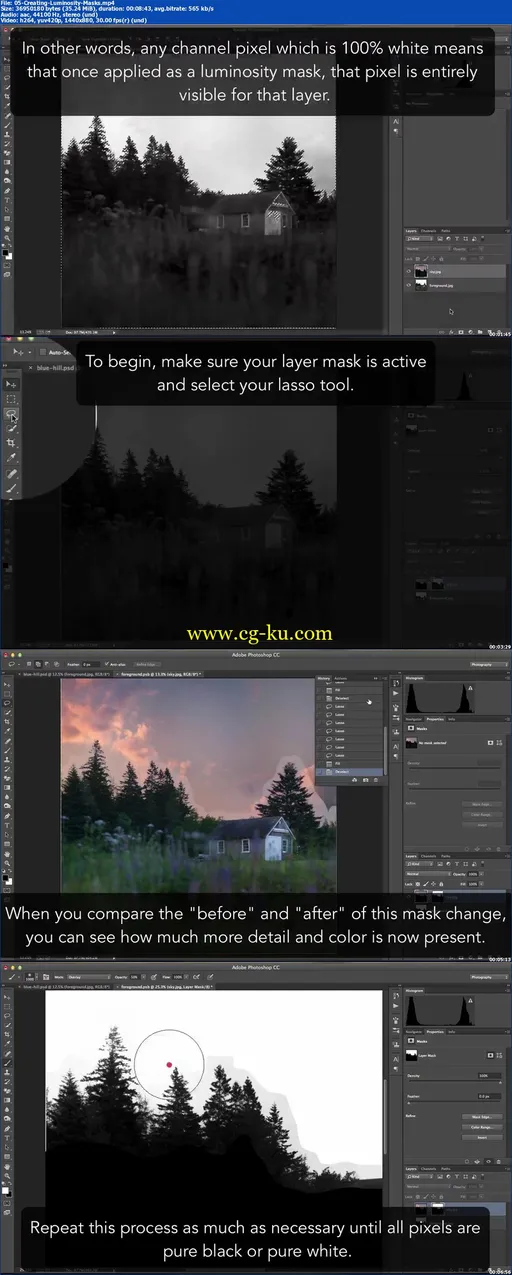The height and width of the screenshot is (1275, 512).
Task: Open the Photography workspace dropdown in bottom frame
Action: coord(489,977)
